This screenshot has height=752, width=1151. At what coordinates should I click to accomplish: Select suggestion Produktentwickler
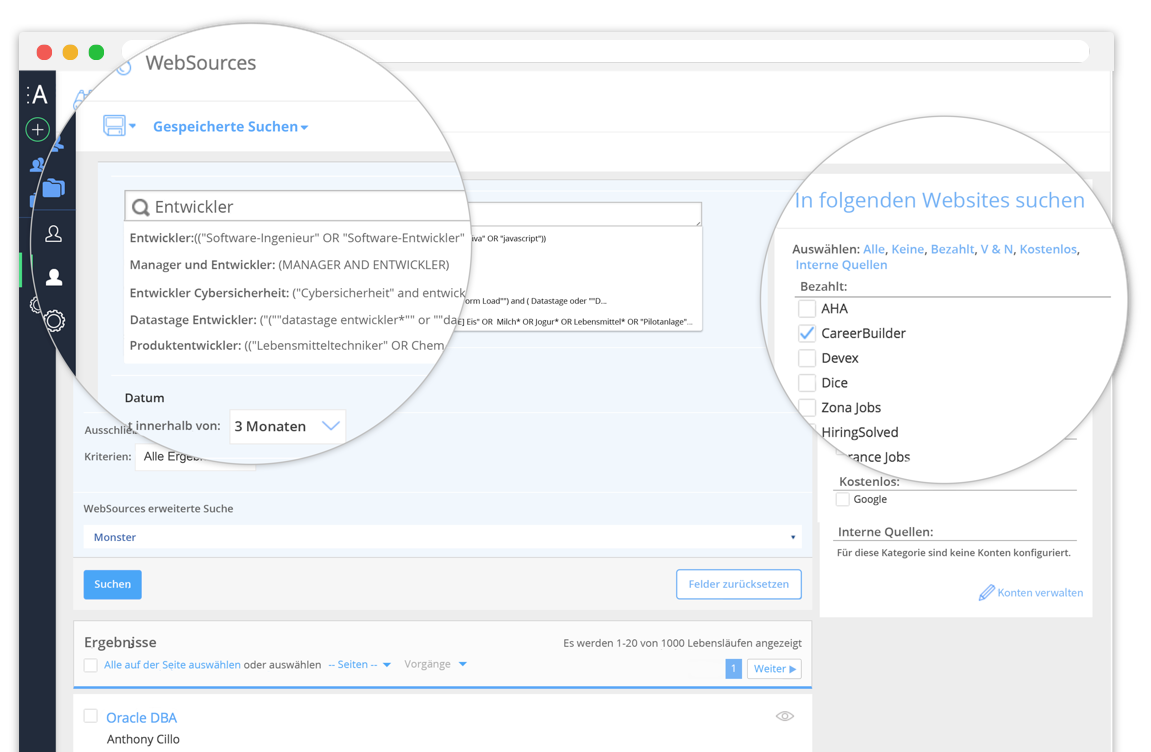click(x=287, y=346)
